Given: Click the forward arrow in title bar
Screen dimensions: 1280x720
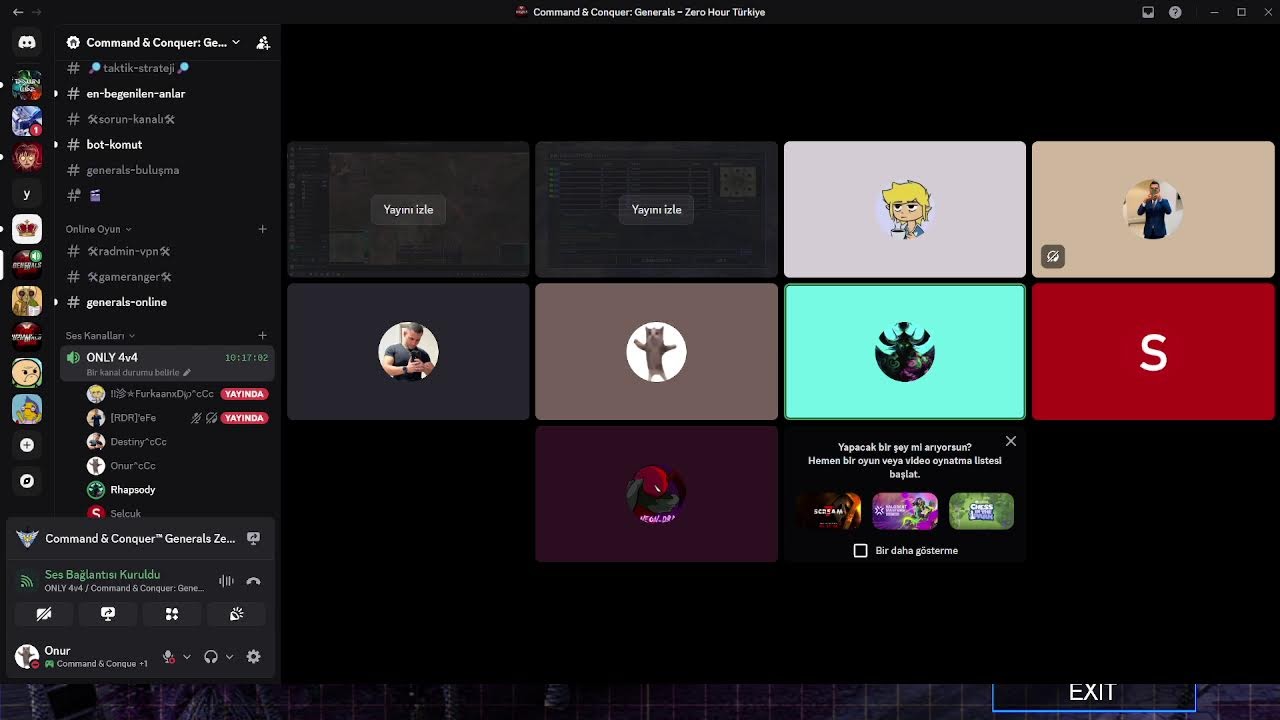Looking at the screenshot, I should tap(38, 12).
